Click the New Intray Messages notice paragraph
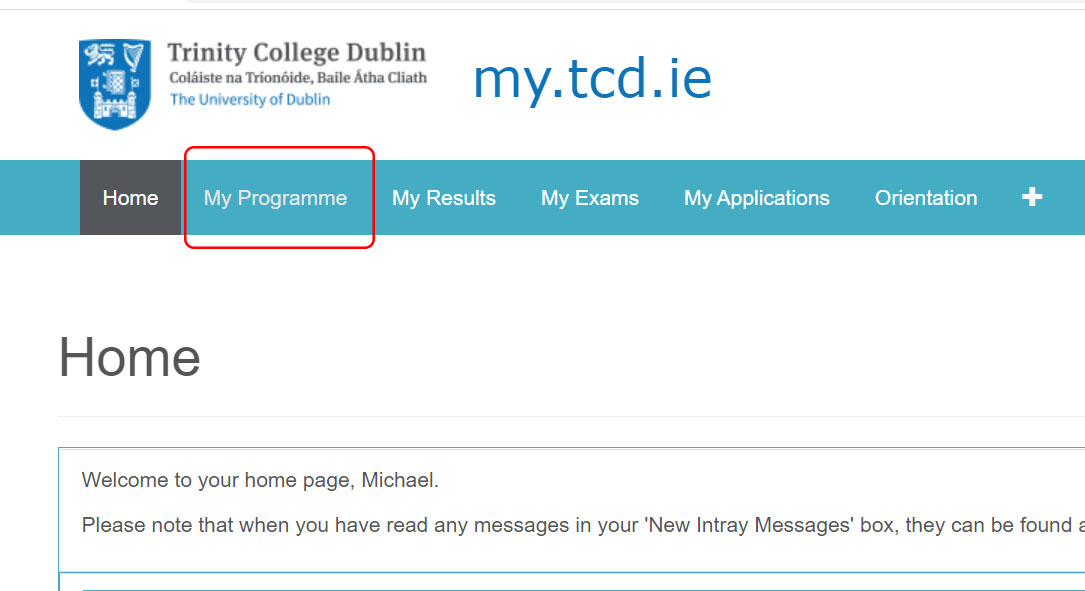The width and height of the screenshot is (1085, 591). (x=583, y=525)
